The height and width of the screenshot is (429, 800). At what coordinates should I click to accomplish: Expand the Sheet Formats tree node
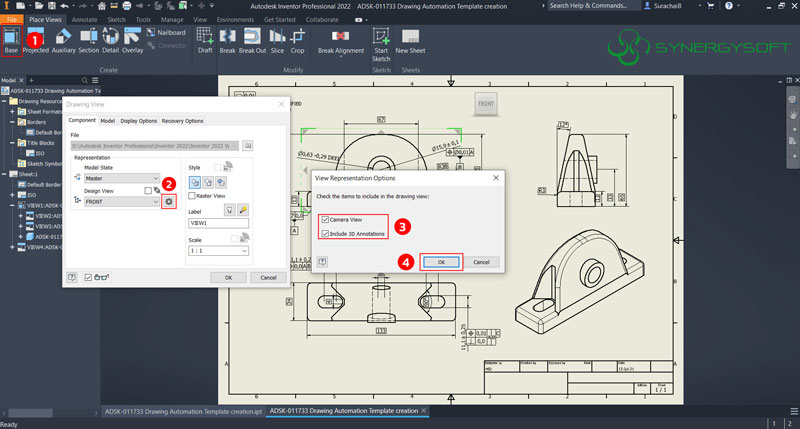tap(12, 111)
